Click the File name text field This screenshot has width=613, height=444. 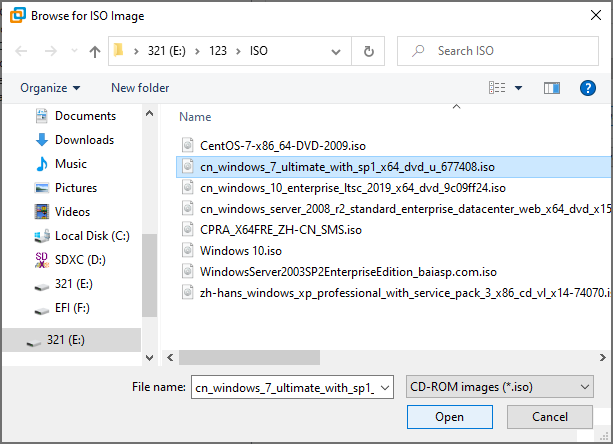click(285, 387)
